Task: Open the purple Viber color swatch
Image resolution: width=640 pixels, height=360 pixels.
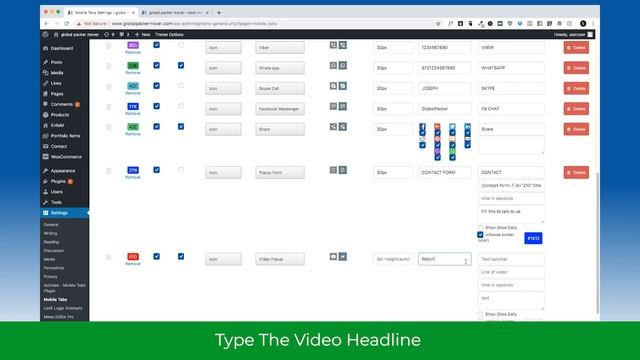Action: pyautogui.click(x=133, y=45)
